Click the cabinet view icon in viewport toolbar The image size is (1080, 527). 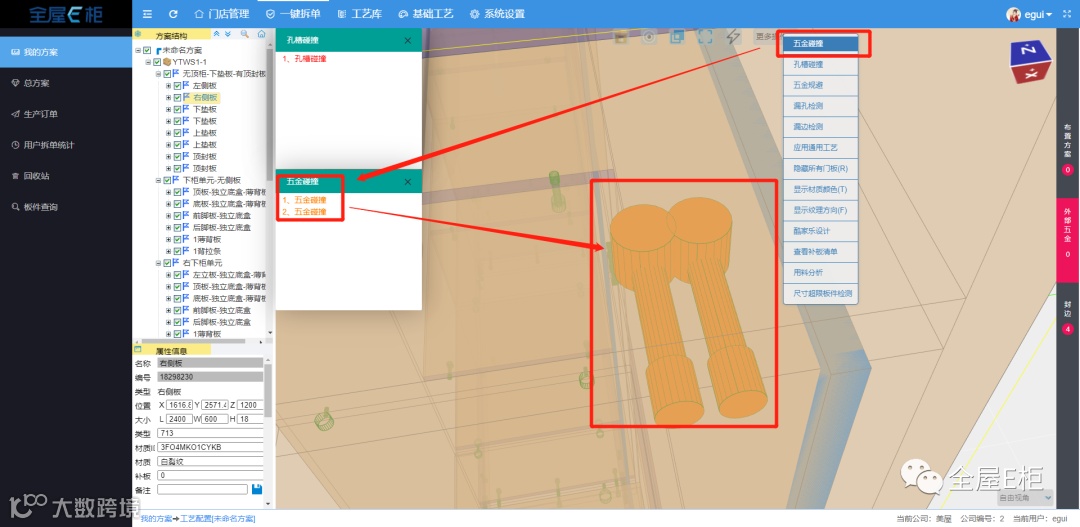pyautogui.click(x=621, y=37)
